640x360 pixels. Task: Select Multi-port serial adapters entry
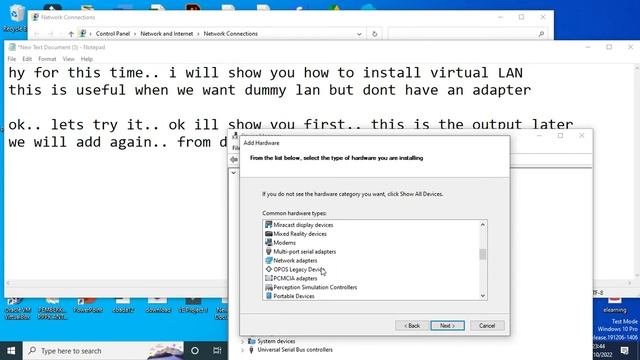pyautogui.click(x=304, y=252)
